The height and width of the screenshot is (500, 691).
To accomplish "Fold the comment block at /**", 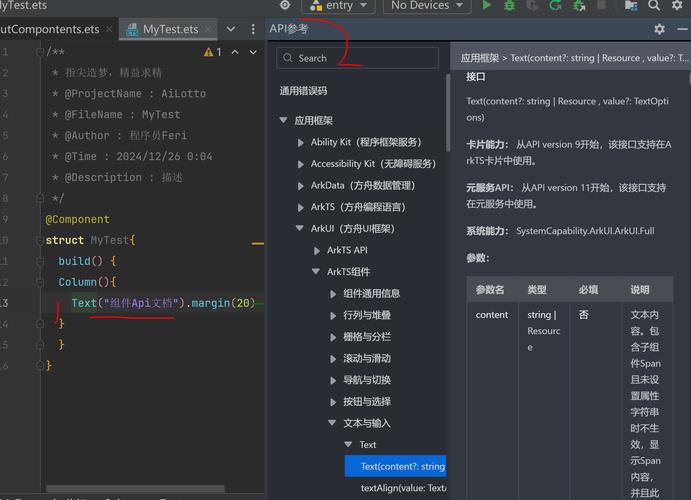I will point(40,52).
